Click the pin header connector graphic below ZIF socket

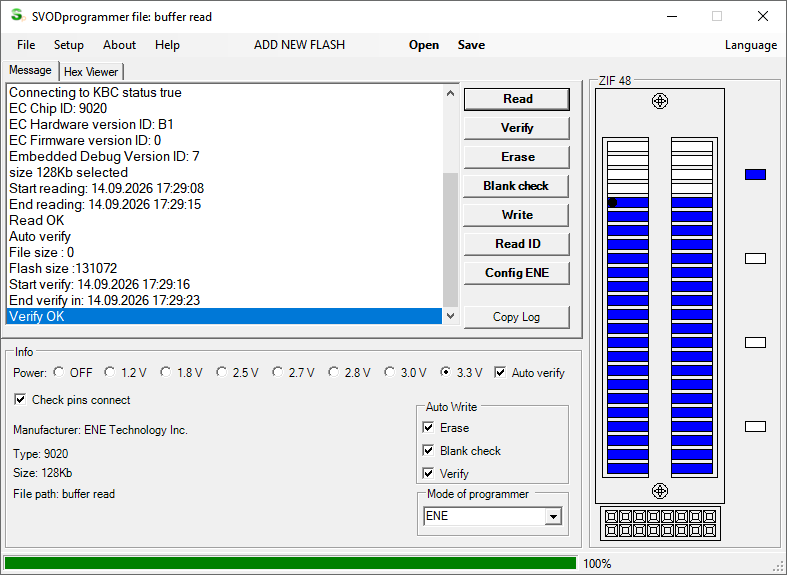(x=660, y=523)
